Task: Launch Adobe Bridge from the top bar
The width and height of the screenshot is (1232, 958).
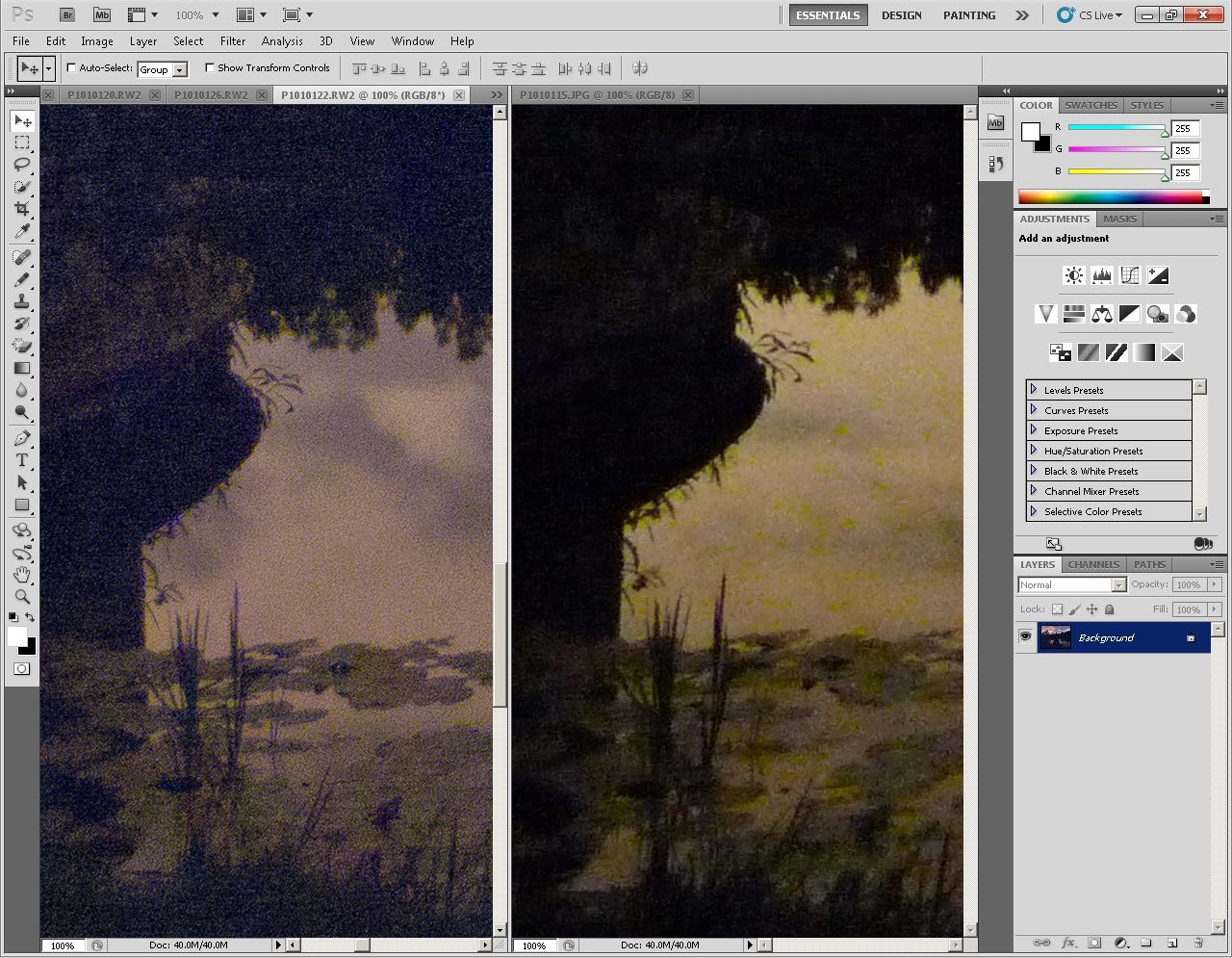Action: click(x=67, y=15)
